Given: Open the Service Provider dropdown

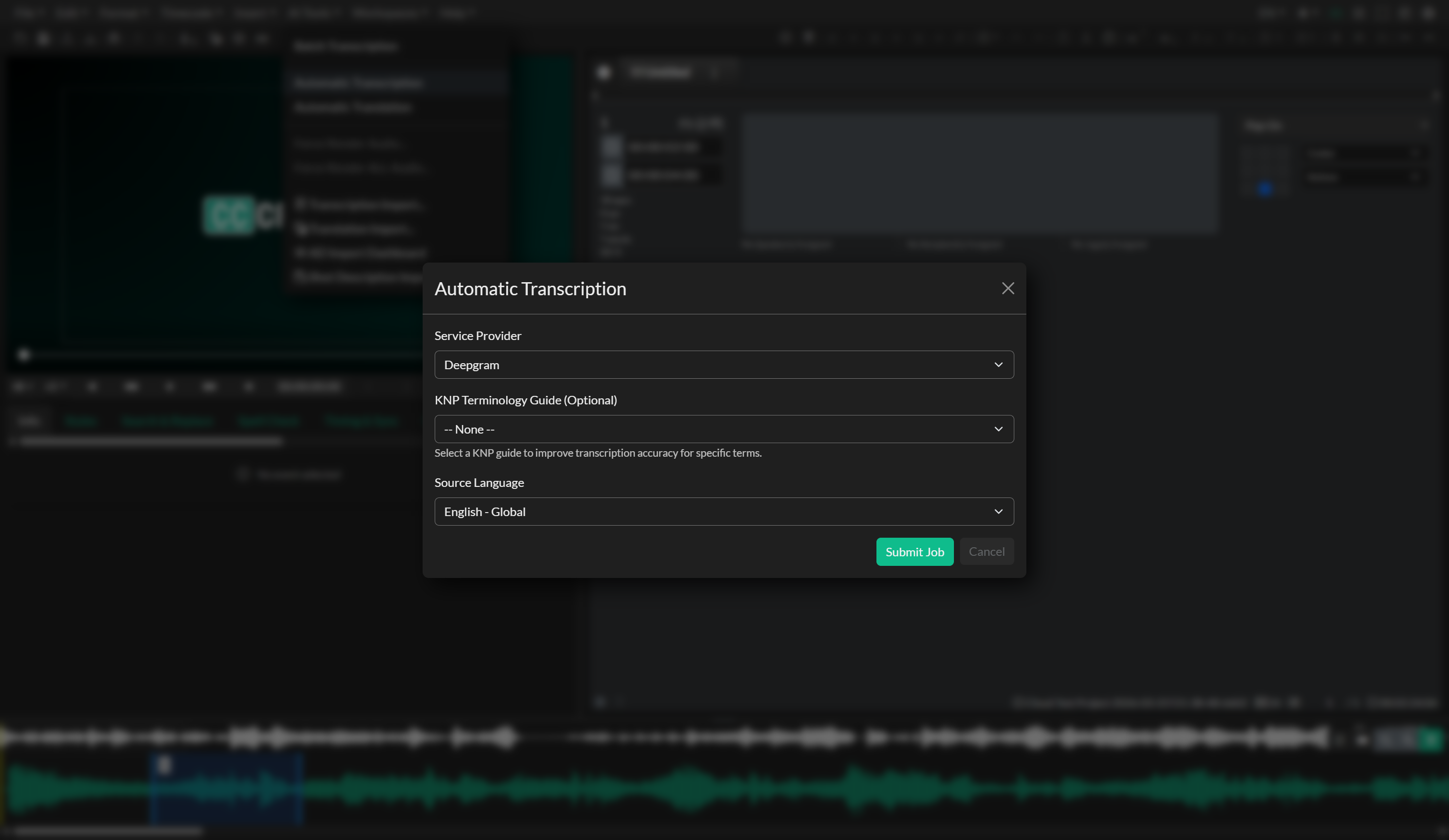Looking at the screenshot, I should 724,365.
